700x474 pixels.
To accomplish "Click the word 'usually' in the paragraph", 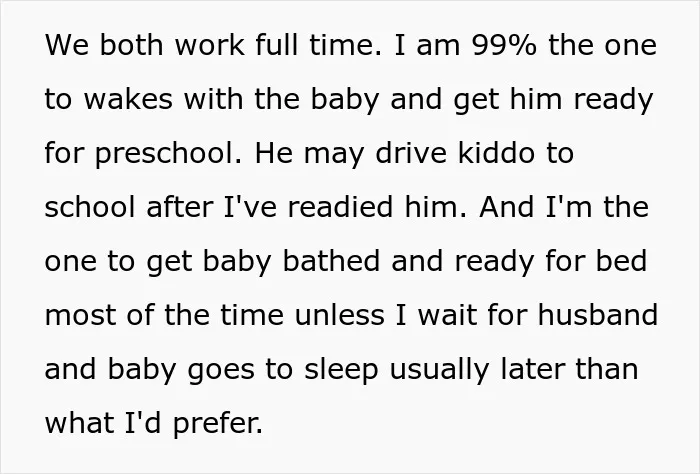I will [439, 370].
